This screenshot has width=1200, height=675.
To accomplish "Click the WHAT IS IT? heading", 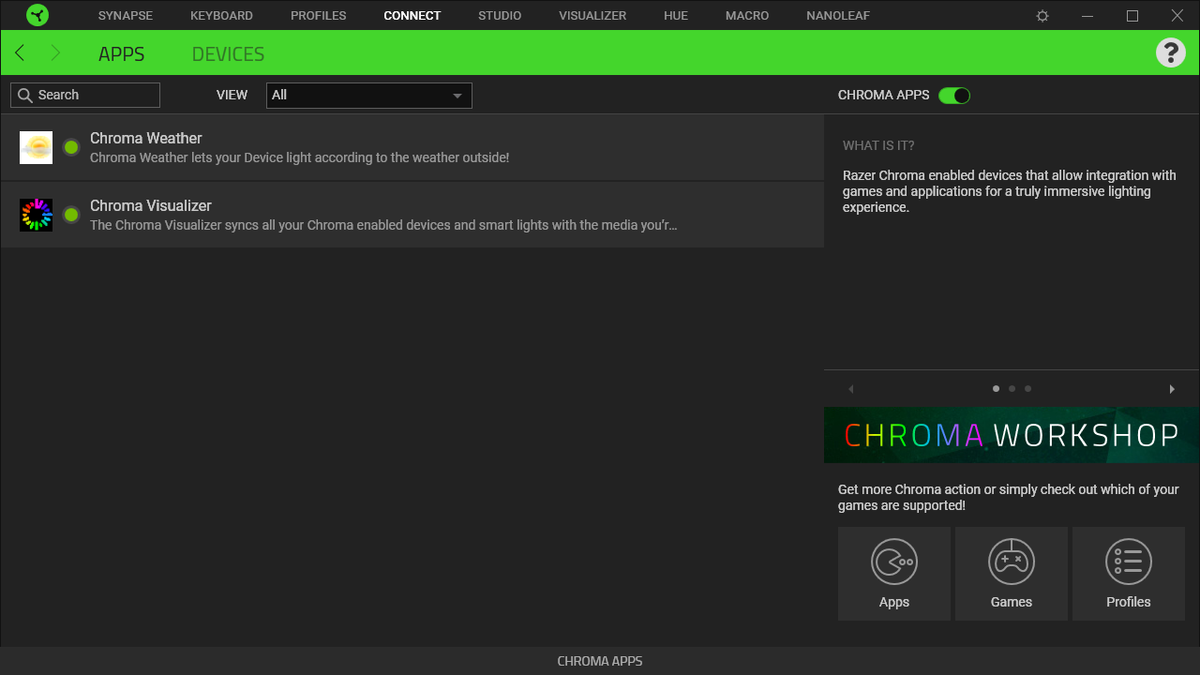I will point(878,146).
